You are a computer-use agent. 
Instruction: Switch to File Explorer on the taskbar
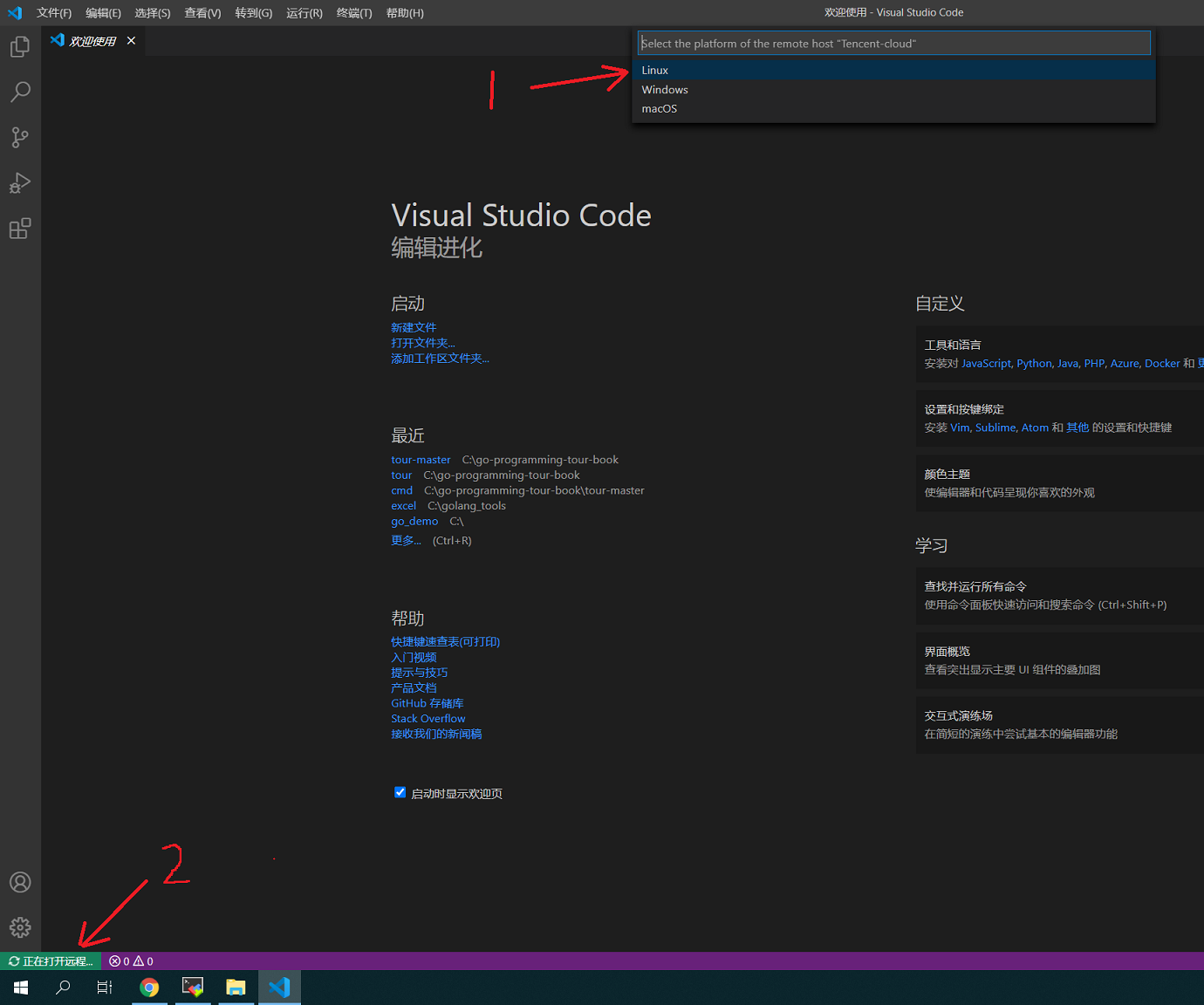[x=236, y=988]
